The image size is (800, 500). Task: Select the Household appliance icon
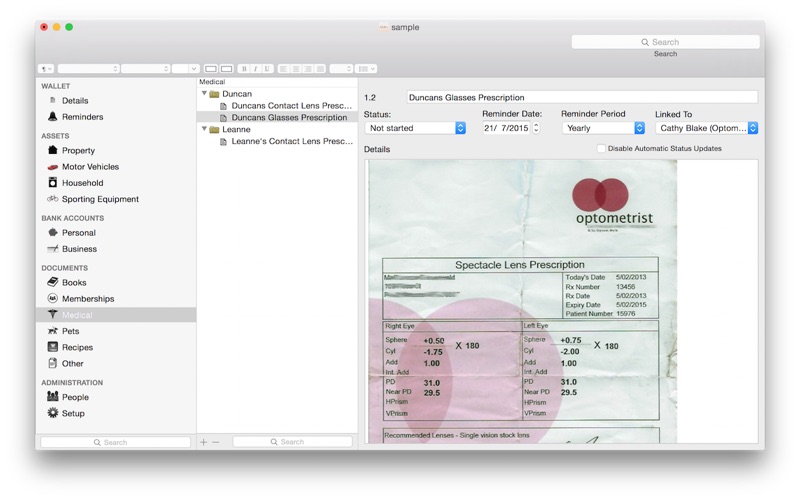click(53, 183)
